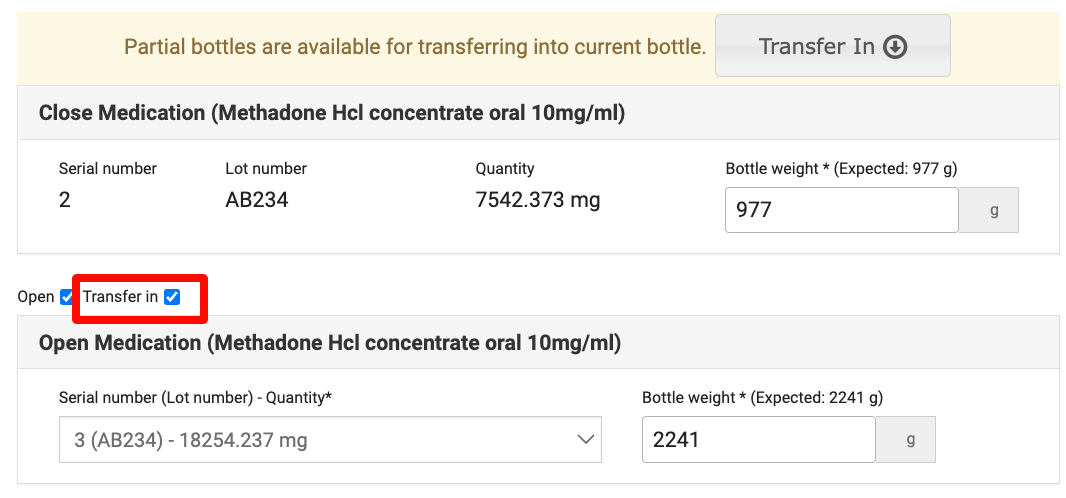This screenshot has width=1066, height=498.
Task: Click the quantity value 7542.373 mg
Action: click(x=538, y=200)
